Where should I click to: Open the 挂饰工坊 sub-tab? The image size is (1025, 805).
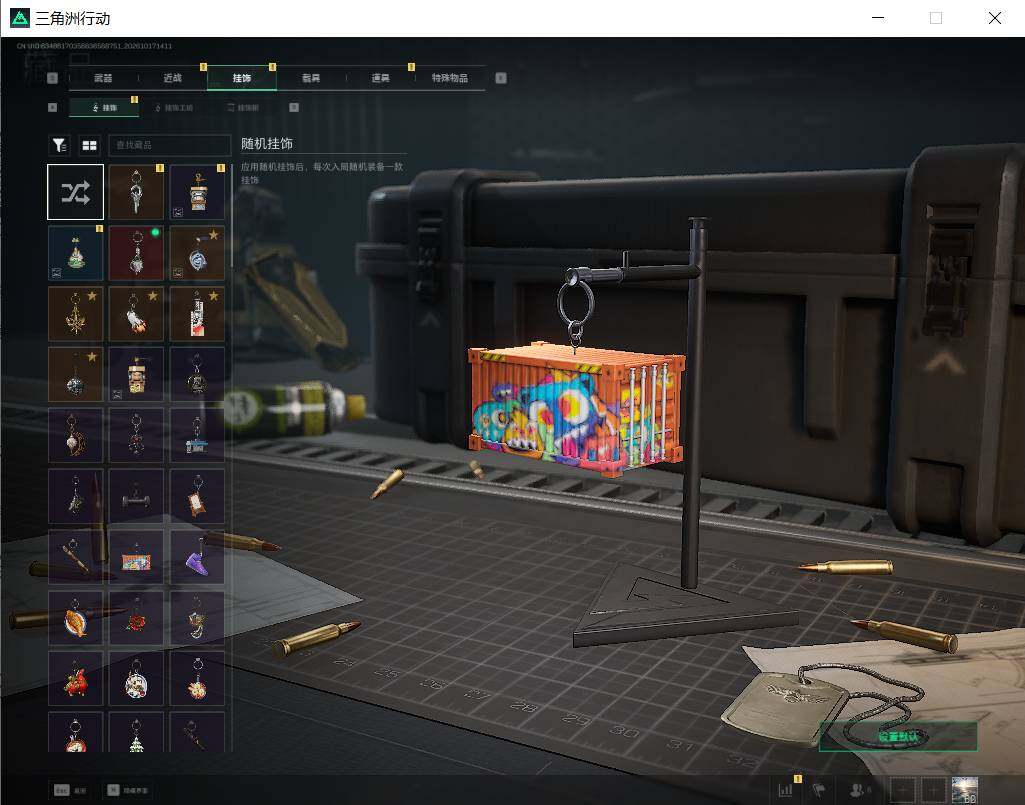[x=175, y=107]
